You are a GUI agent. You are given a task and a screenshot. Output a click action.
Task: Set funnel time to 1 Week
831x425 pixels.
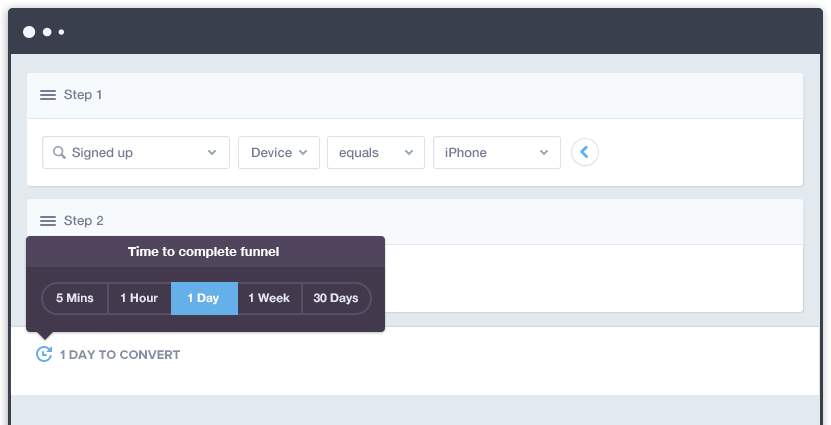coord(269,298)
